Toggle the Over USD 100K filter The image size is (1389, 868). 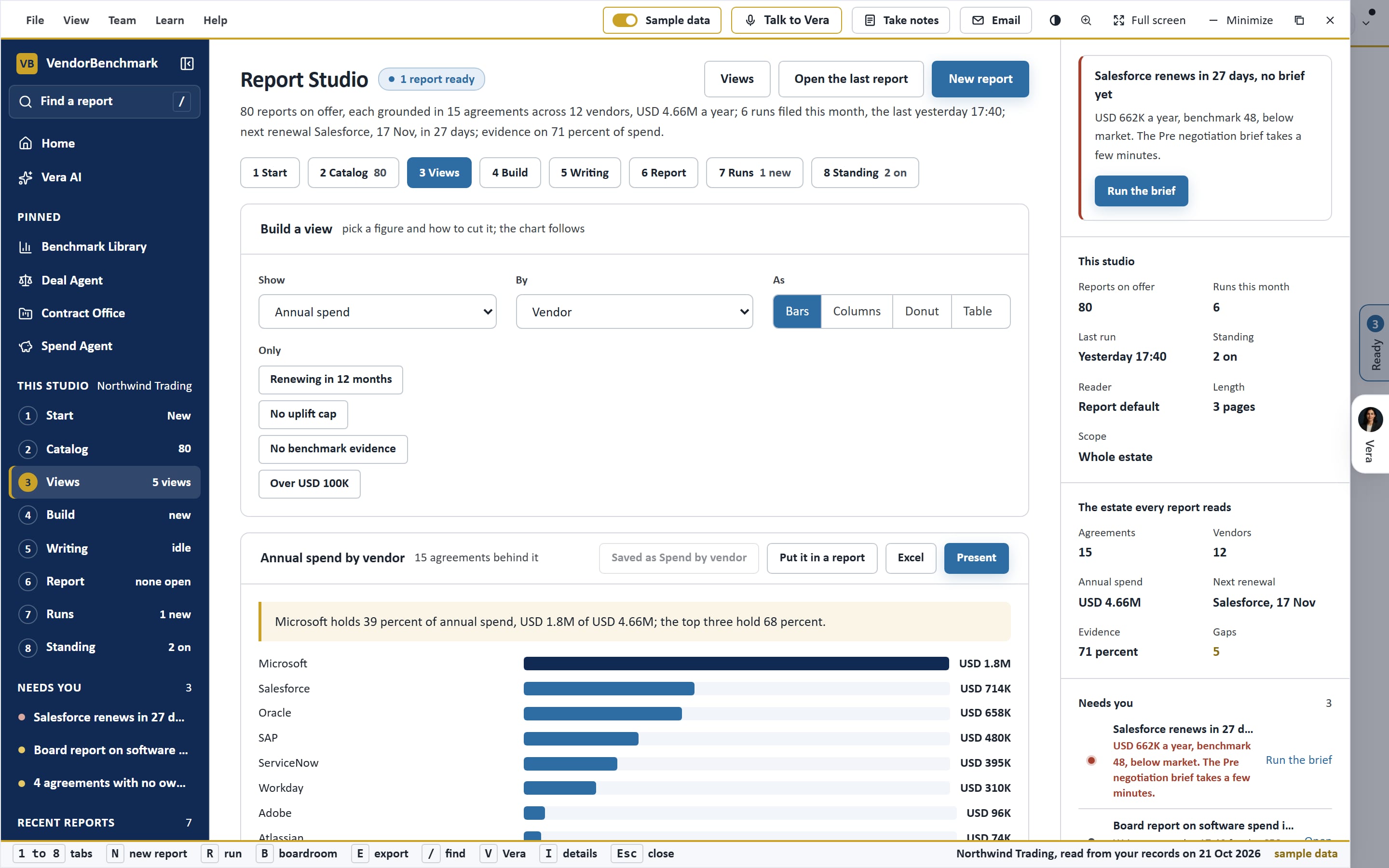click(309, 483)
